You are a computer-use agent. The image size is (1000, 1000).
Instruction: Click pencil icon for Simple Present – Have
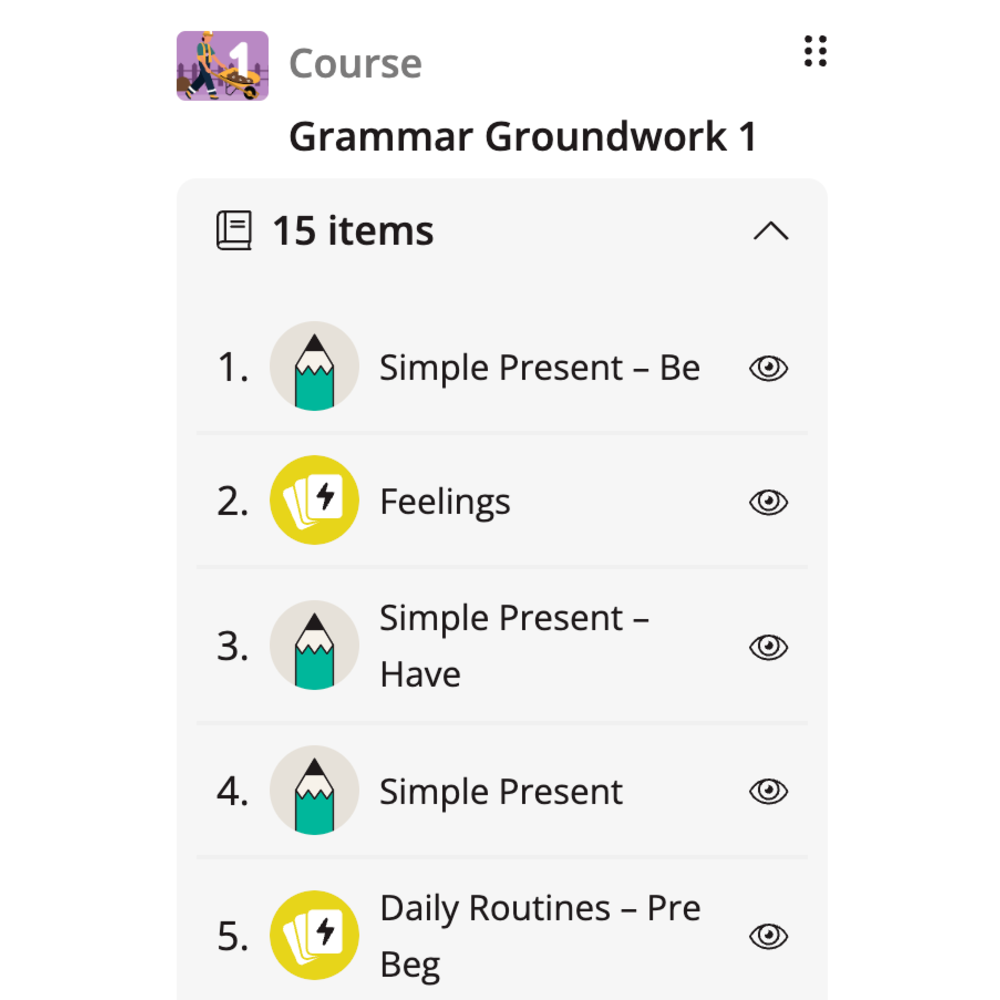[x=314, y=645]
